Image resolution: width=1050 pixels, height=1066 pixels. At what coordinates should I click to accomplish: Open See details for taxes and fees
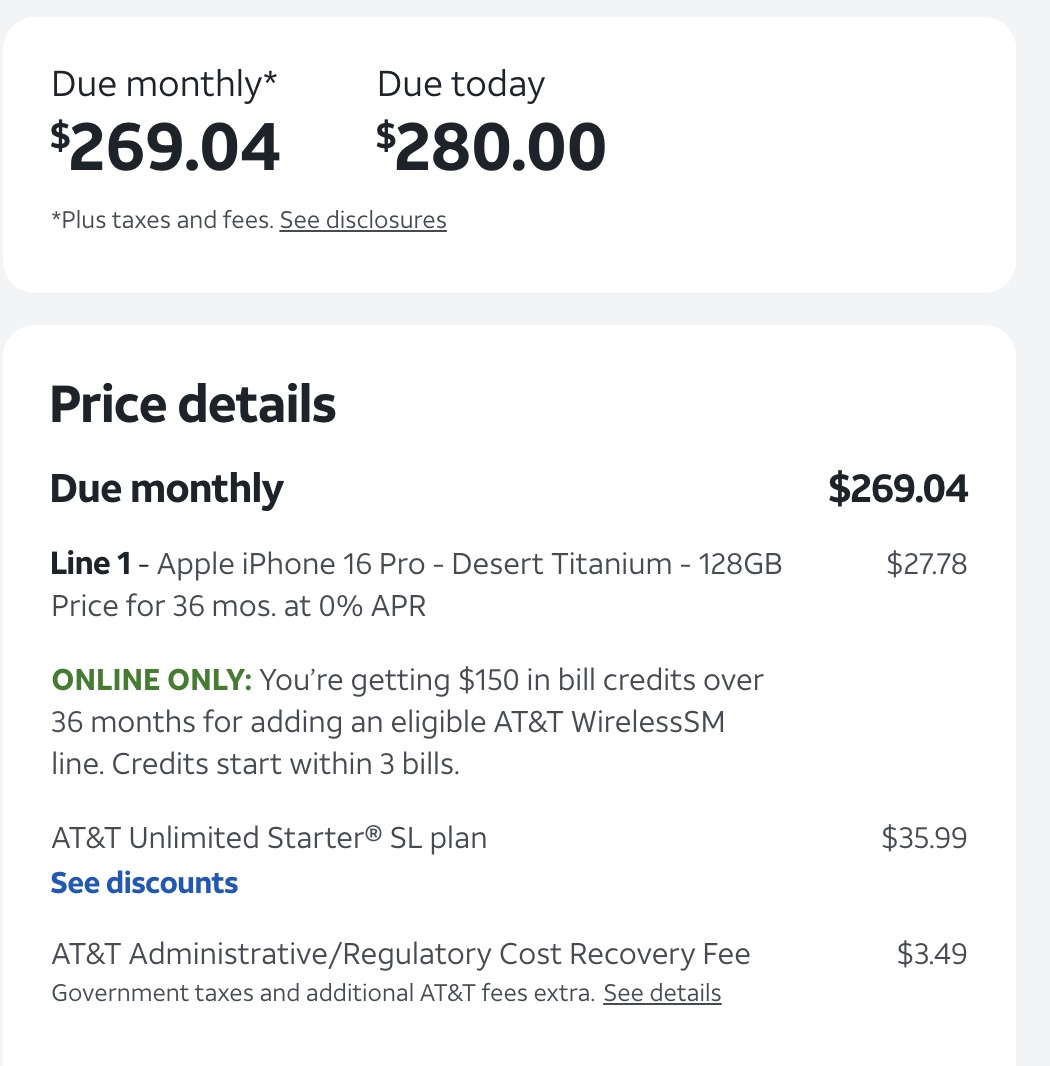click(x=662, y=993)
